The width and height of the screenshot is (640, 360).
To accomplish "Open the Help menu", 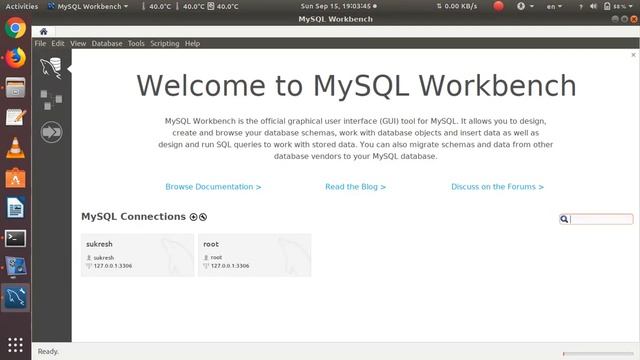I will [192, 43].
